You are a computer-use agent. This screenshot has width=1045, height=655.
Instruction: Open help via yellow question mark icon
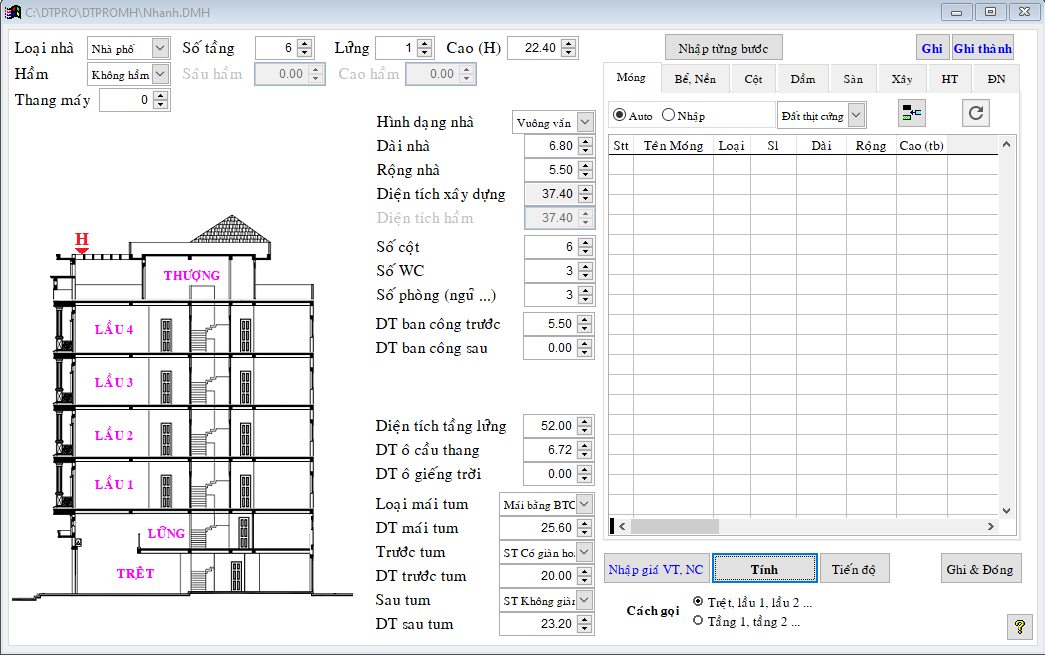[x=1019, y=627]
